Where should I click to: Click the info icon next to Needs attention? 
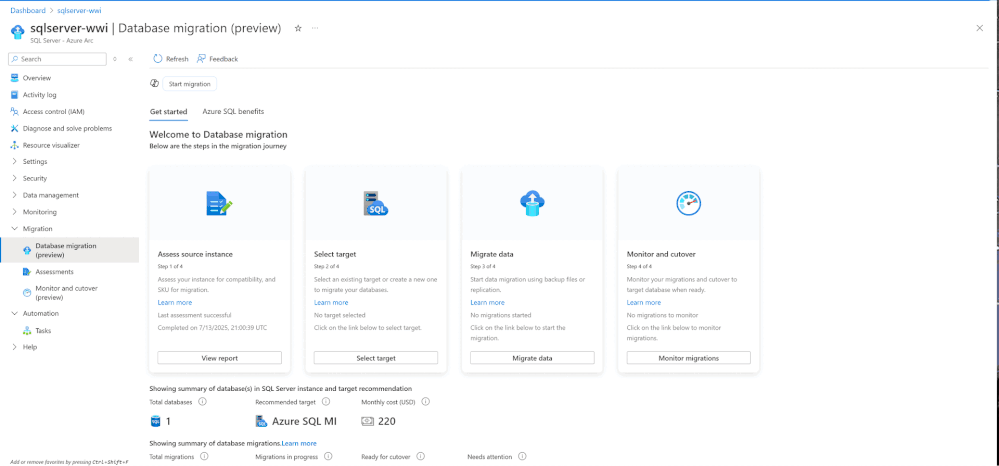point(522,456)
